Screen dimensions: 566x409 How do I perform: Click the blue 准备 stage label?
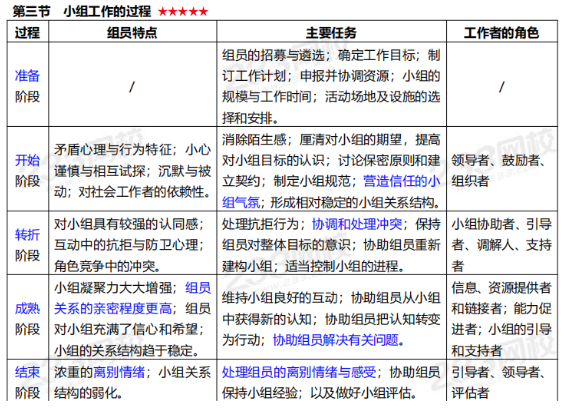[27, 76]
